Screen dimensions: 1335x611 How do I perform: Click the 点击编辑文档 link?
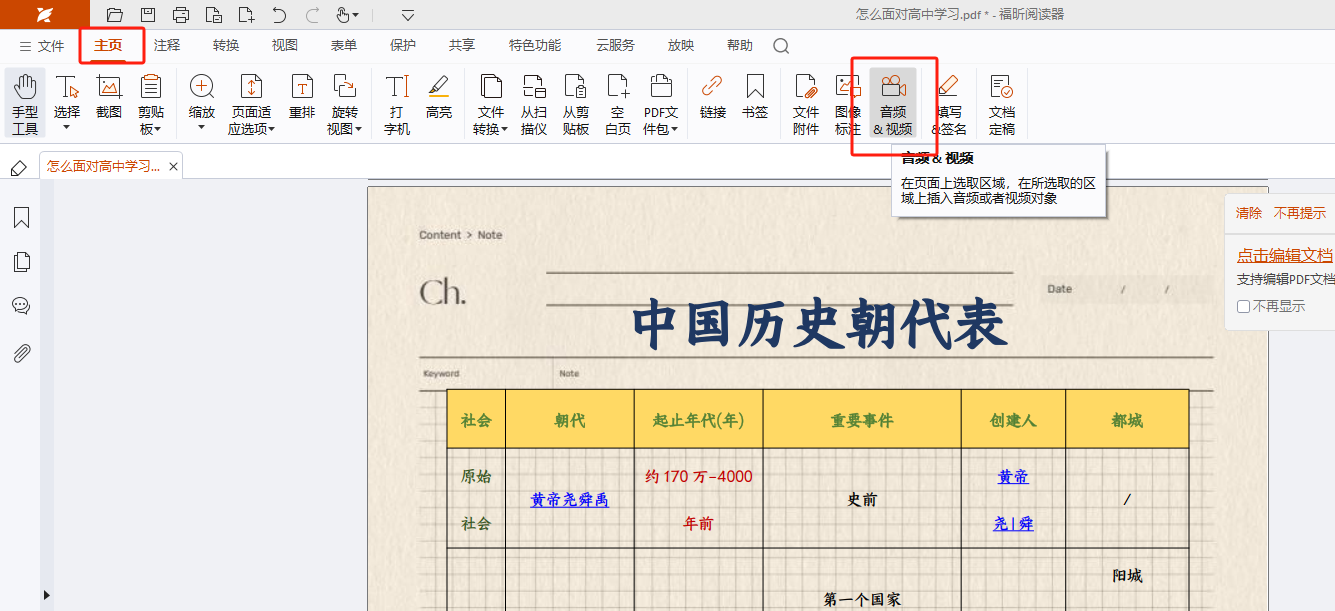(x=1284, y=255)
